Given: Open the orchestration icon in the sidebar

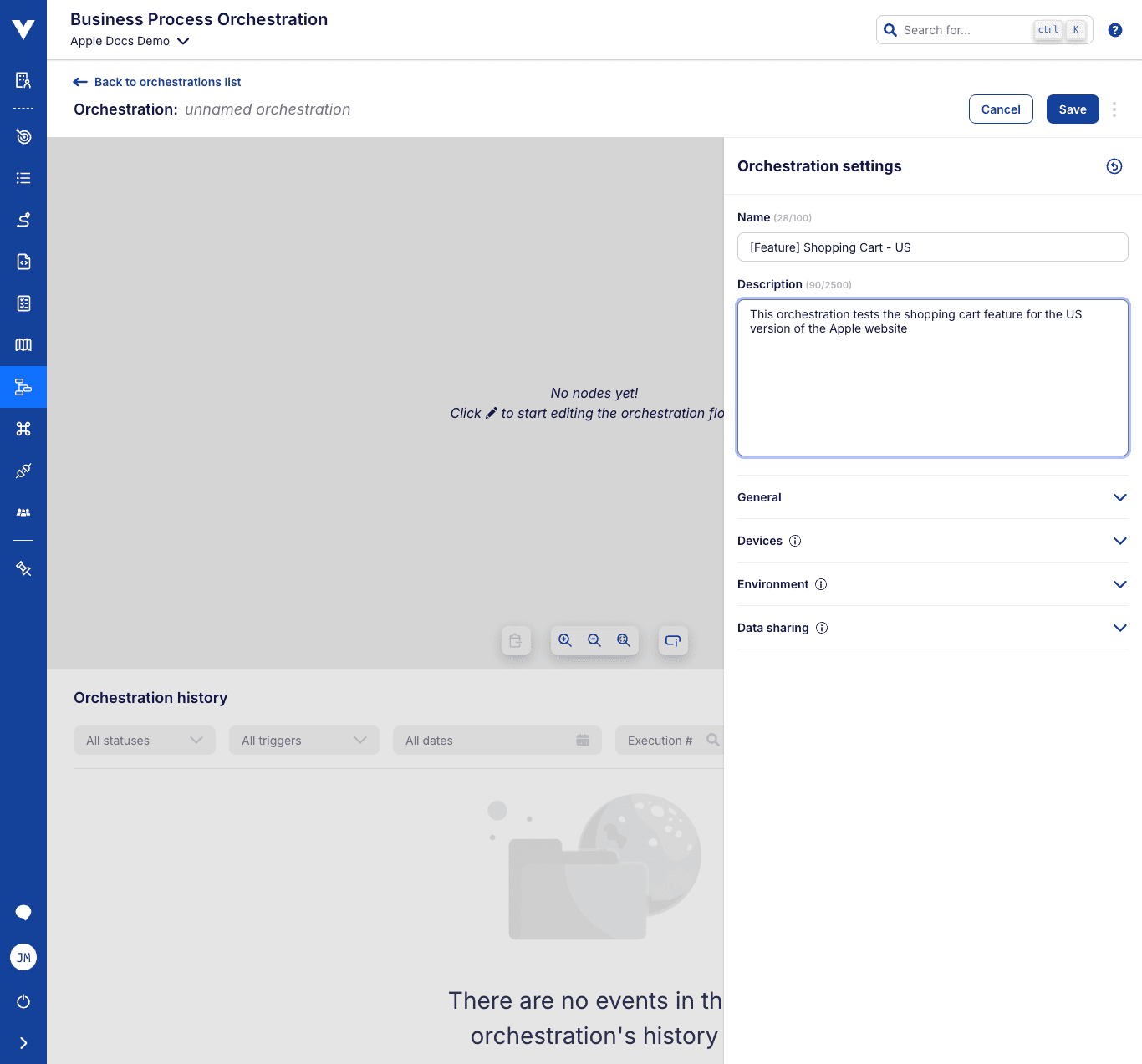Looking at the screenshot, I should click(x=23, y=387).
